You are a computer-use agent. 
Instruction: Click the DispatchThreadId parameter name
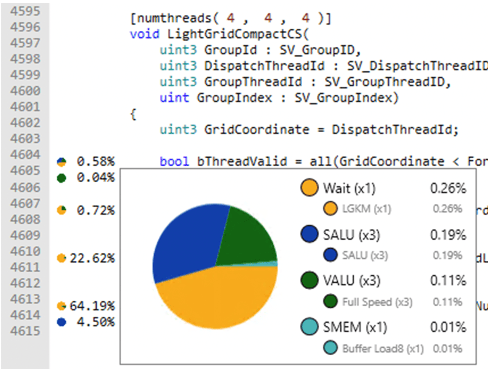(264, 66)
